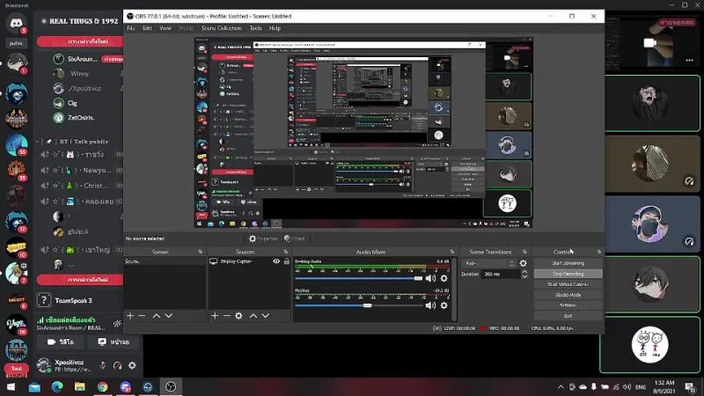The width and height of the screenshot is (704, 396).
Task: Open File Explorer from the taskbar
Action: pyautogui.click(x=80, y=387)
